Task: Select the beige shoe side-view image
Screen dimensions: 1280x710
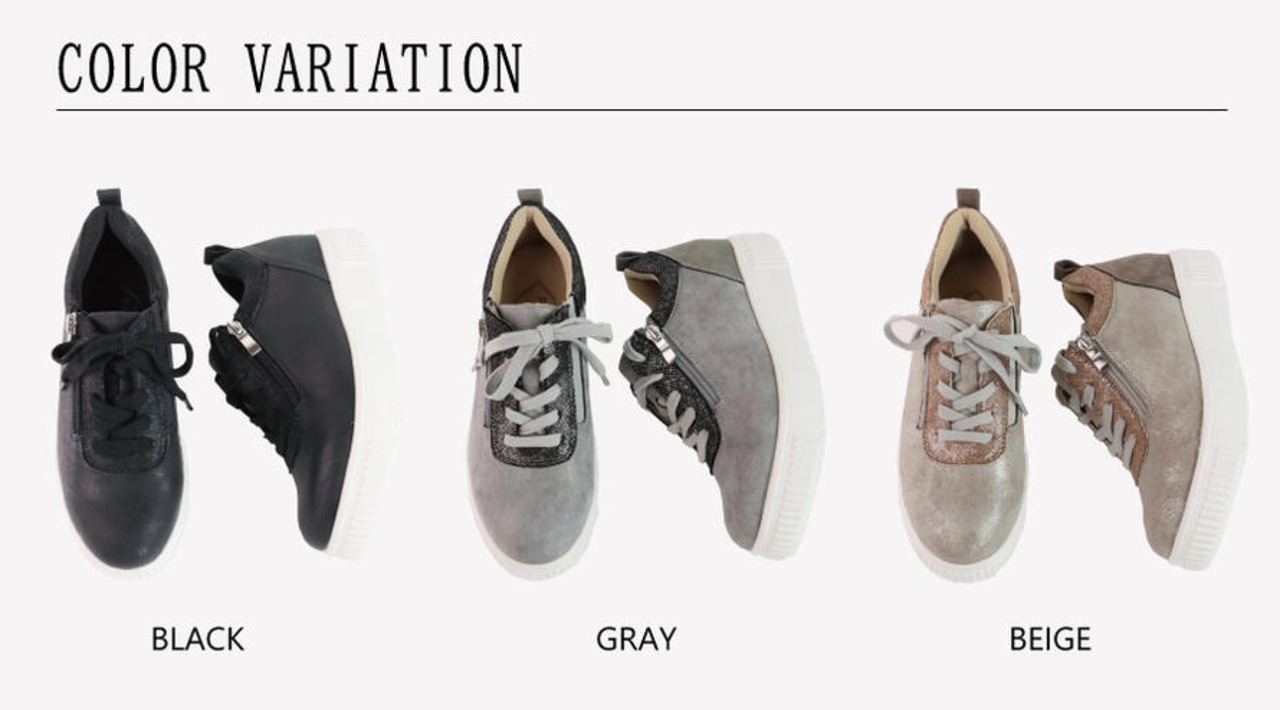Action: 1150,400
